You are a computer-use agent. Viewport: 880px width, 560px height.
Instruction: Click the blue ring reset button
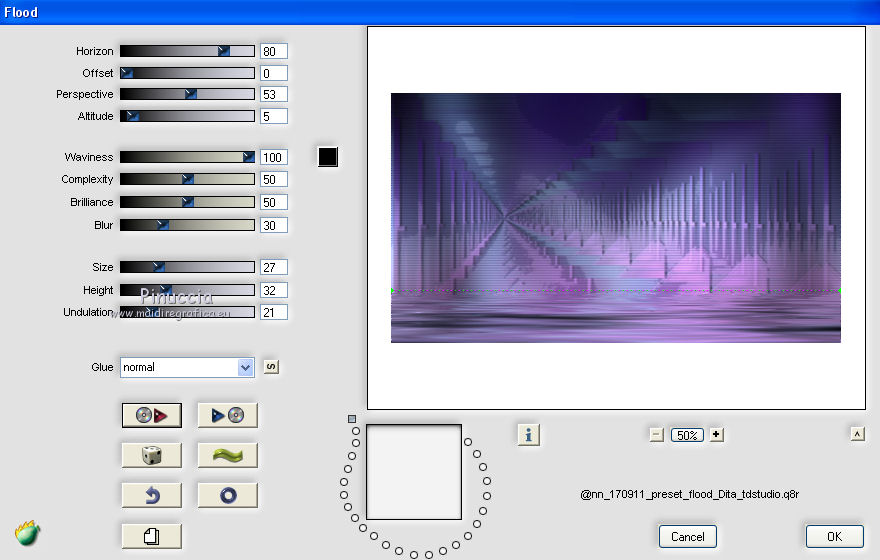click(x=227, y=495)
